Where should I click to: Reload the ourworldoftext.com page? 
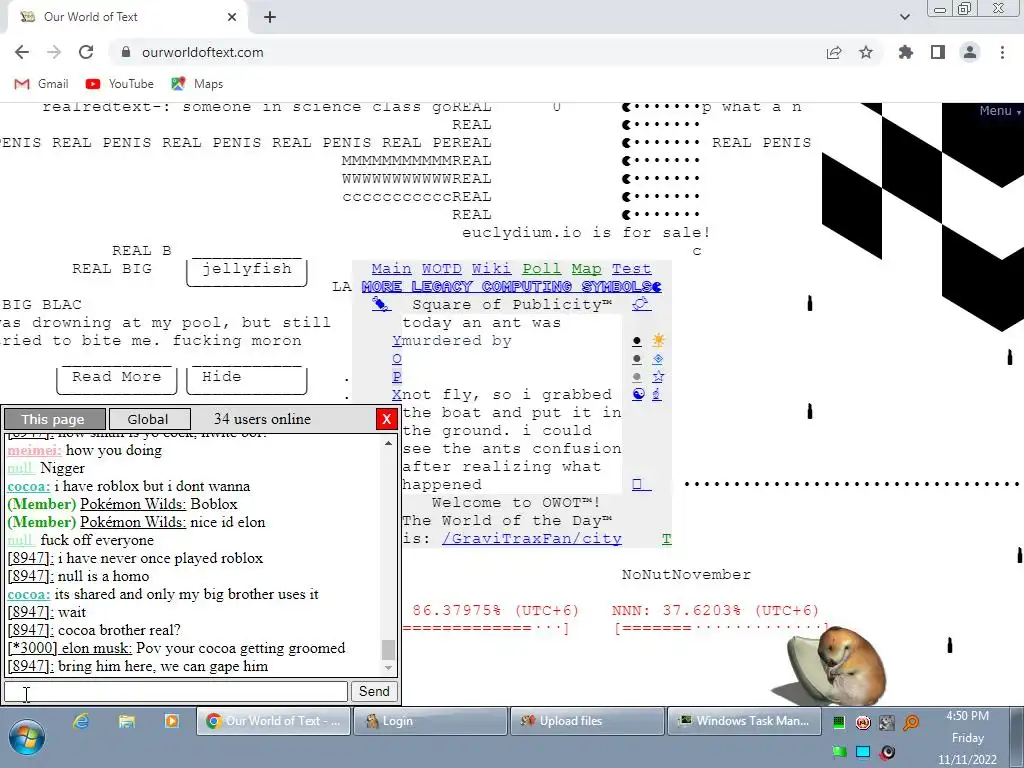click(86, 52)
